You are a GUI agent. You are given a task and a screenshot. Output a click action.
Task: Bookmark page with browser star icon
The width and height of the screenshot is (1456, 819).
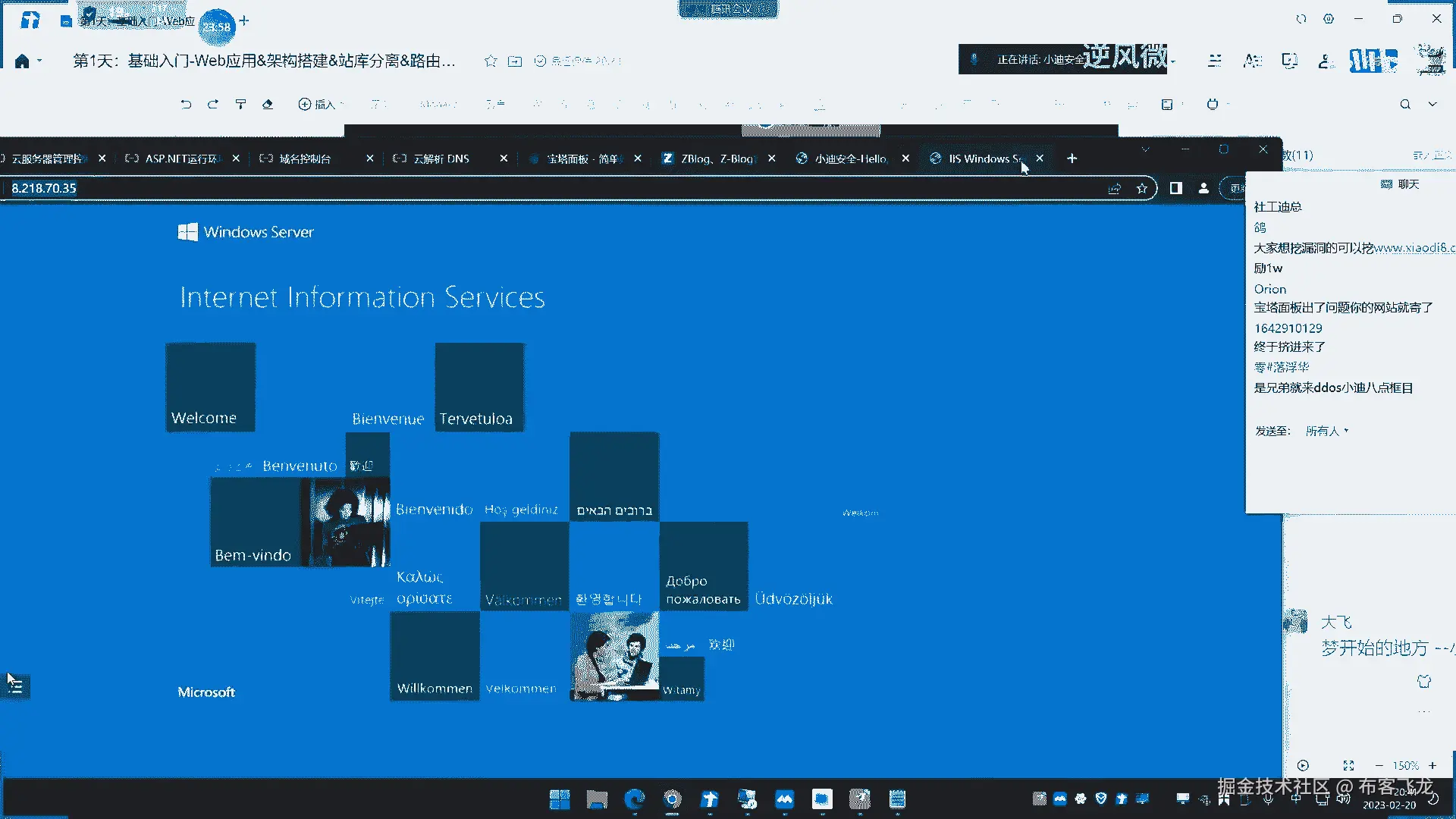click(x=1142, y=188)
